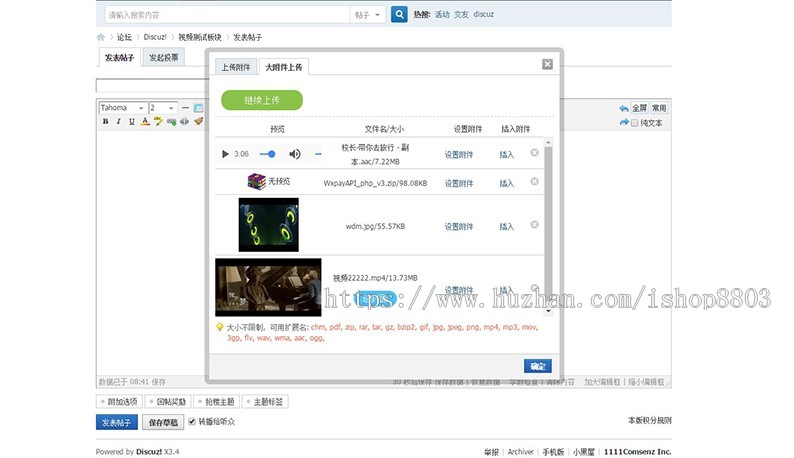Screen dimensions: 794x458
Task: Click the 活动 hot search link
Action: pyautogui.click(x=442, y=14)
